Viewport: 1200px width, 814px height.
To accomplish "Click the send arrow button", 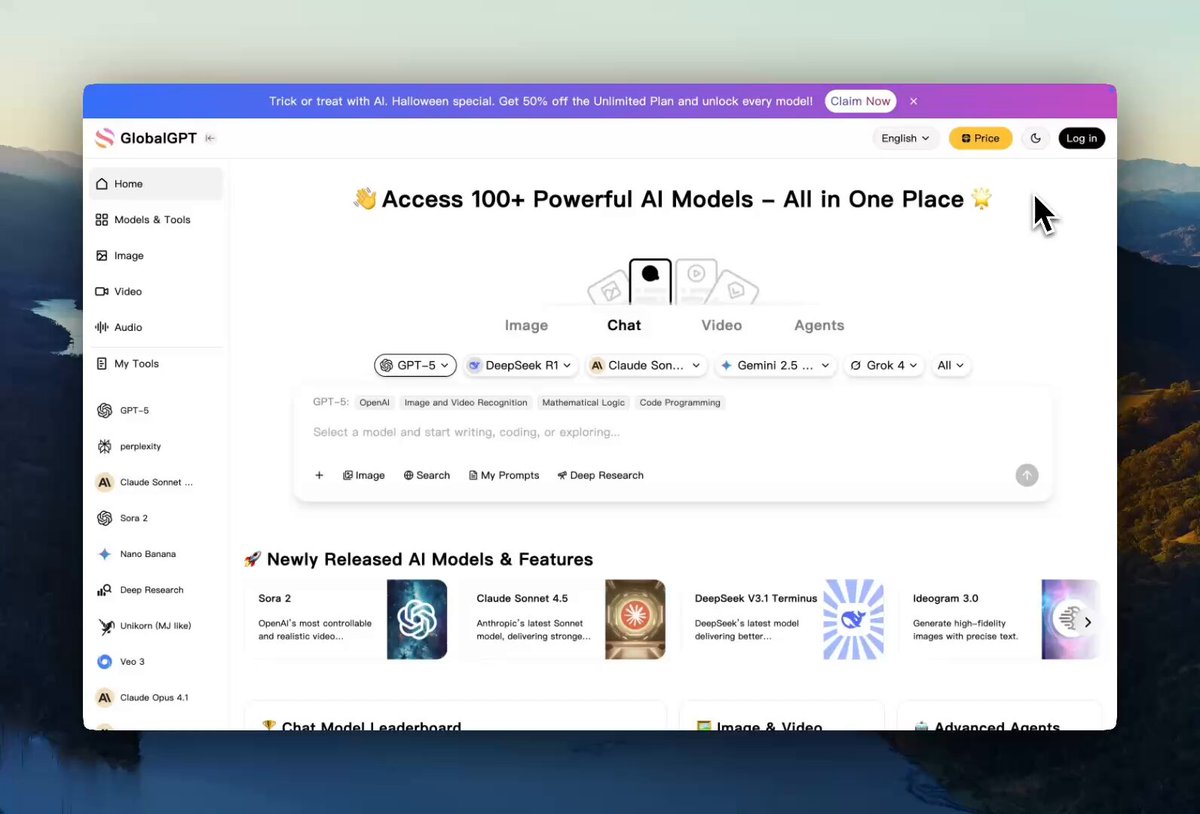I will (x=1027, y=476).
